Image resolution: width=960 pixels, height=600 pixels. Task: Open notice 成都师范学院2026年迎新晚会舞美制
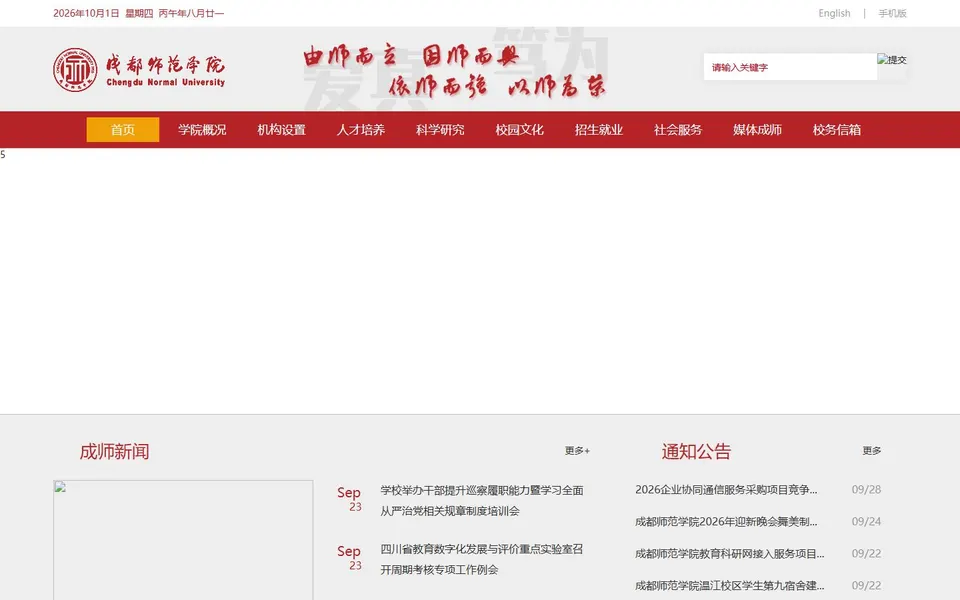[x=726, y=522]
